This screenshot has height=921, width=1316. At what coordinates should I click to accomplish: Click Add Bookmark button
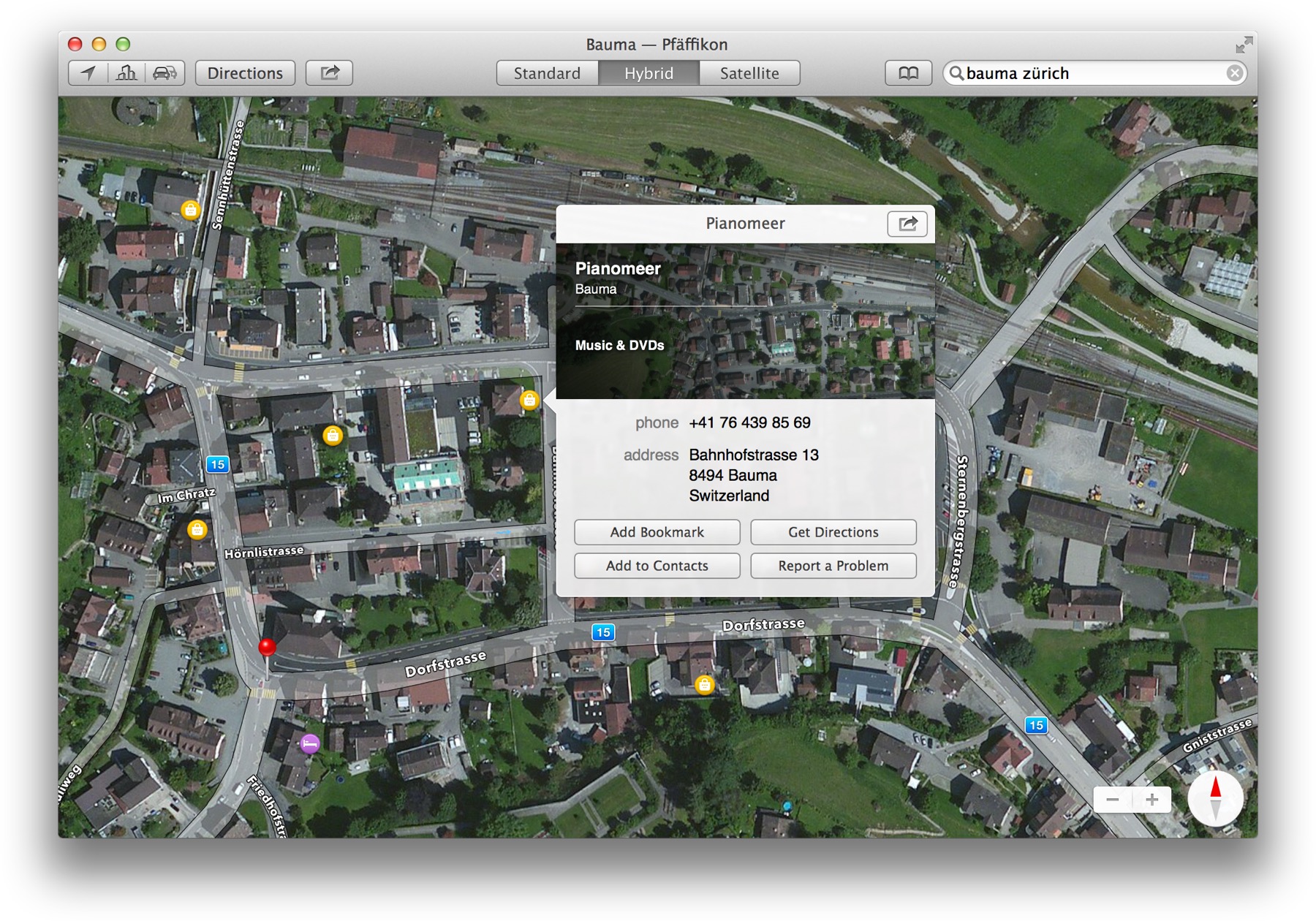point(657,532)
